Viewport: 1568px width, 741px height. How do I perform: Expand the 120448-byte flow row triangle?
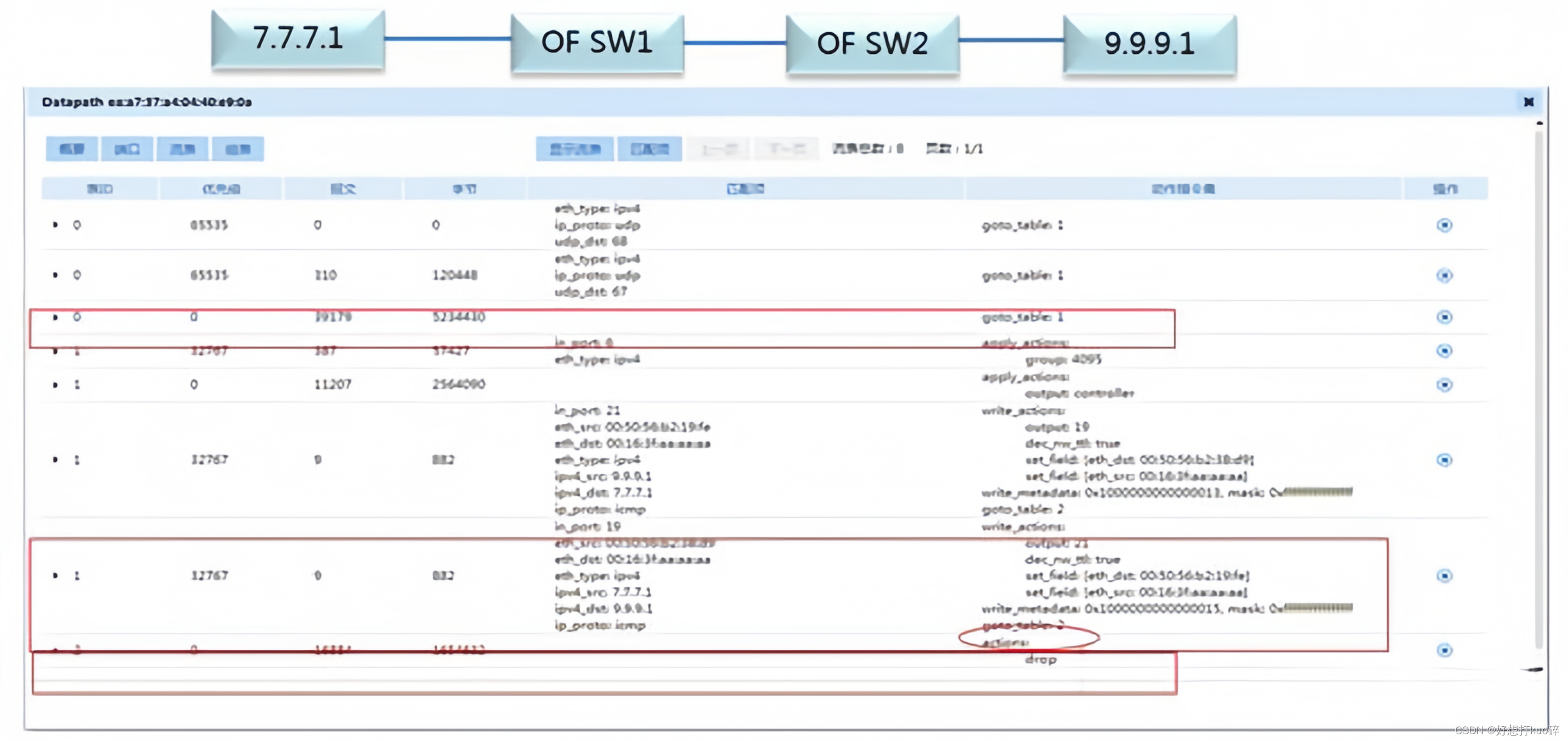tap(56, 275)
